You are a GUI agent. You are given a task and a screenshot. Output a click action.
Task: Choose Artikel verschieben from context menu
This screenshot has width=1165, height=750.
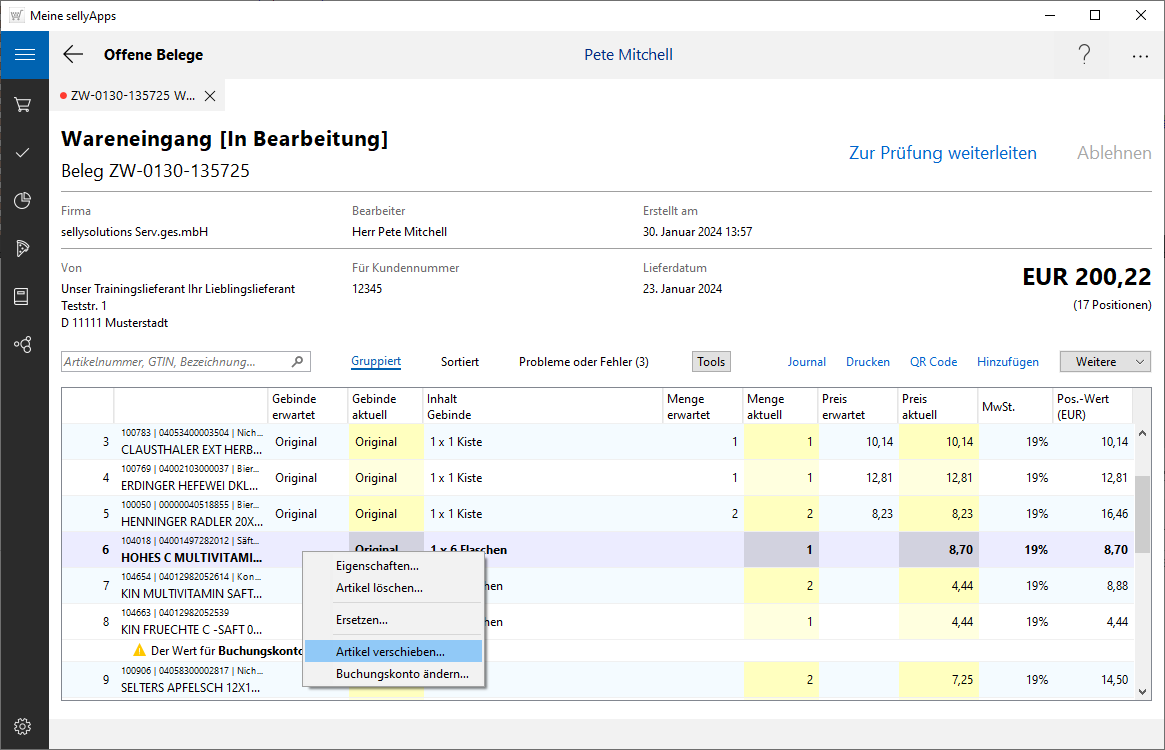tap(390, 651)
